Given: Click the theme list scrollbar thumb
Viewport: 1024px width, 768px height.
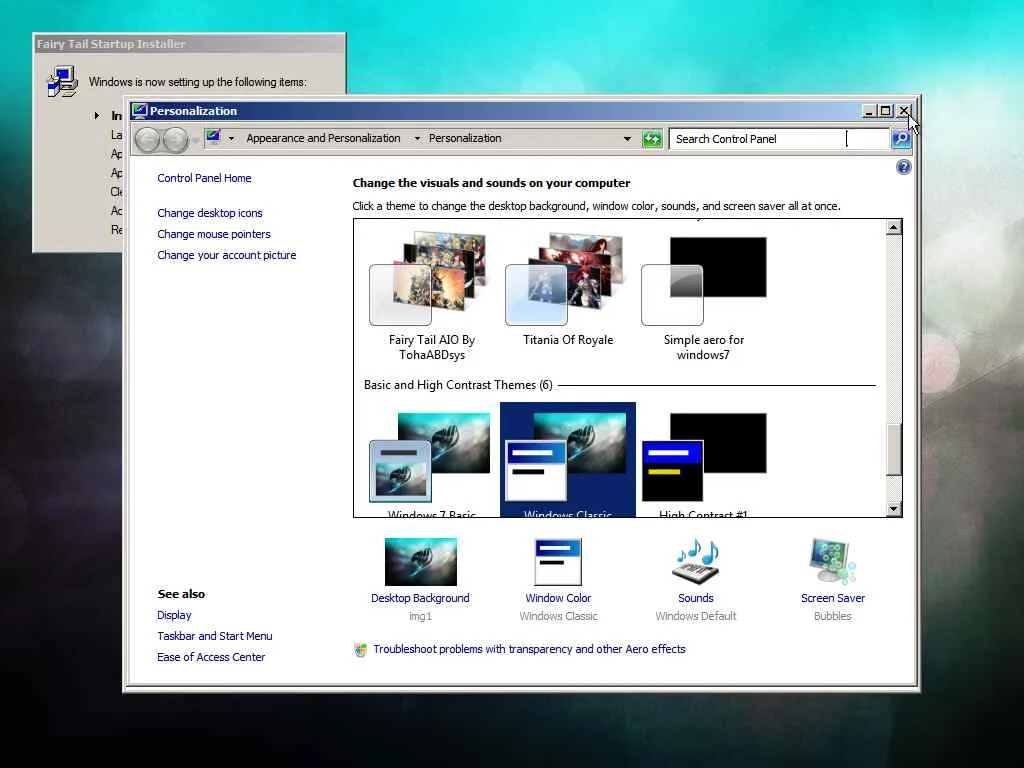Looking at the screenshot, I should coord(894,449).
